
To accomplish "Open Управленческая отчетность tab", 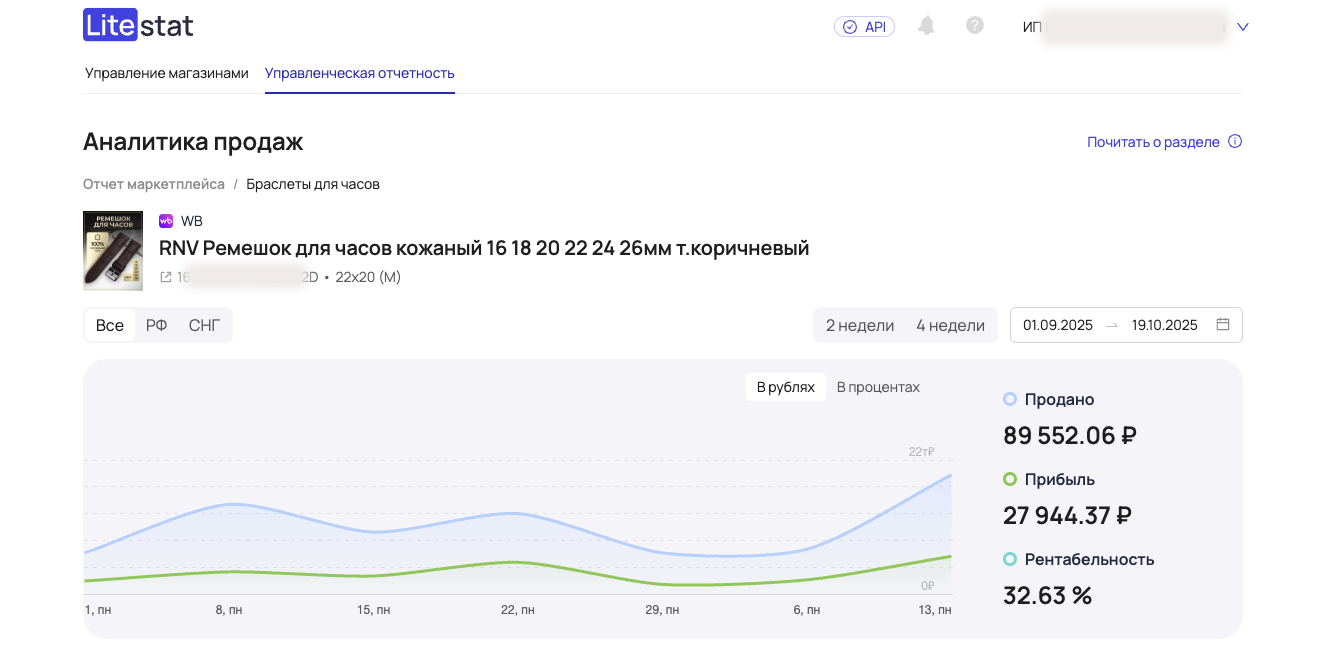I will [x=359, y=73].
